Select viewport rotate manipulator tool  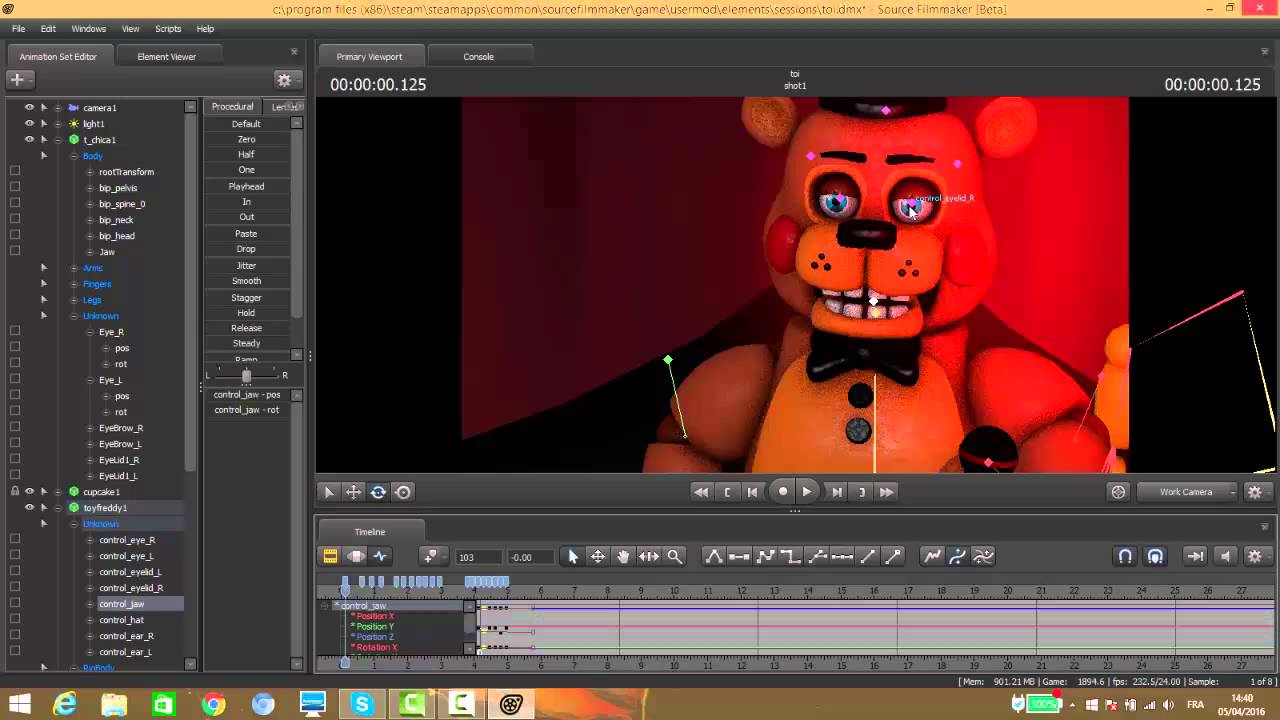click(x=378, y=492)
